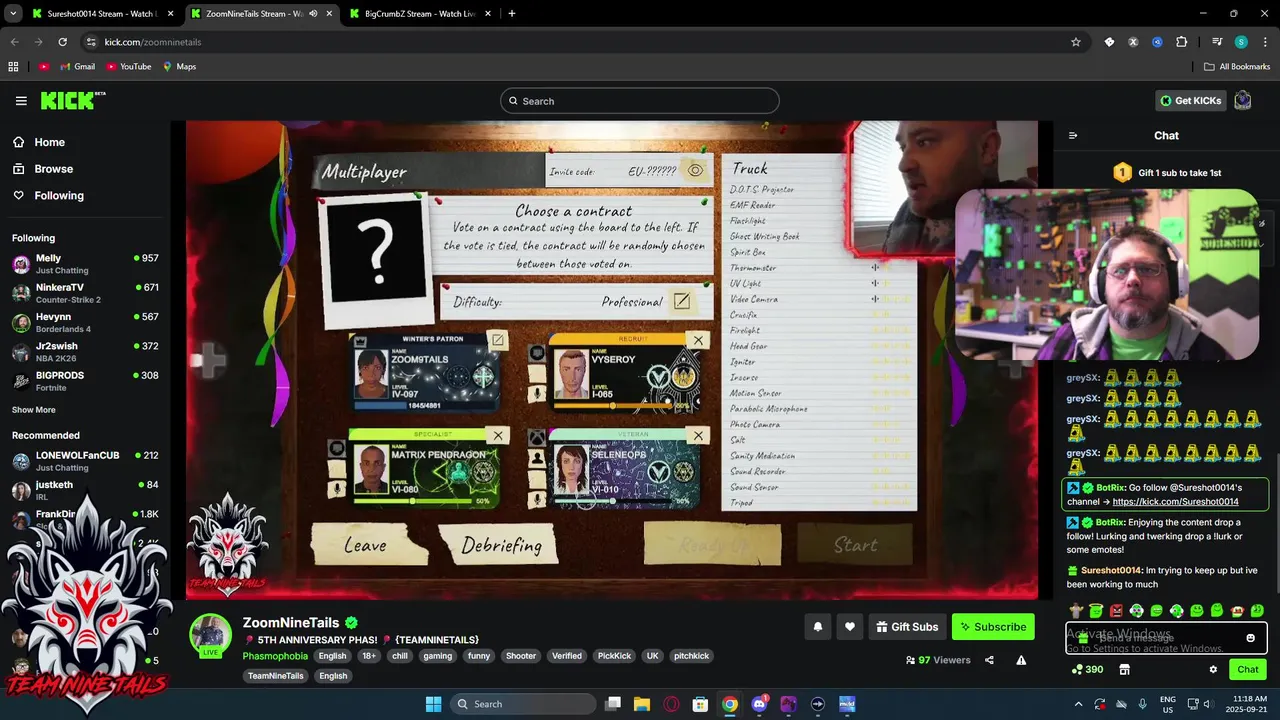Toggle invite code visibility eye icon

pyautogui.click(x=695, y=171)
